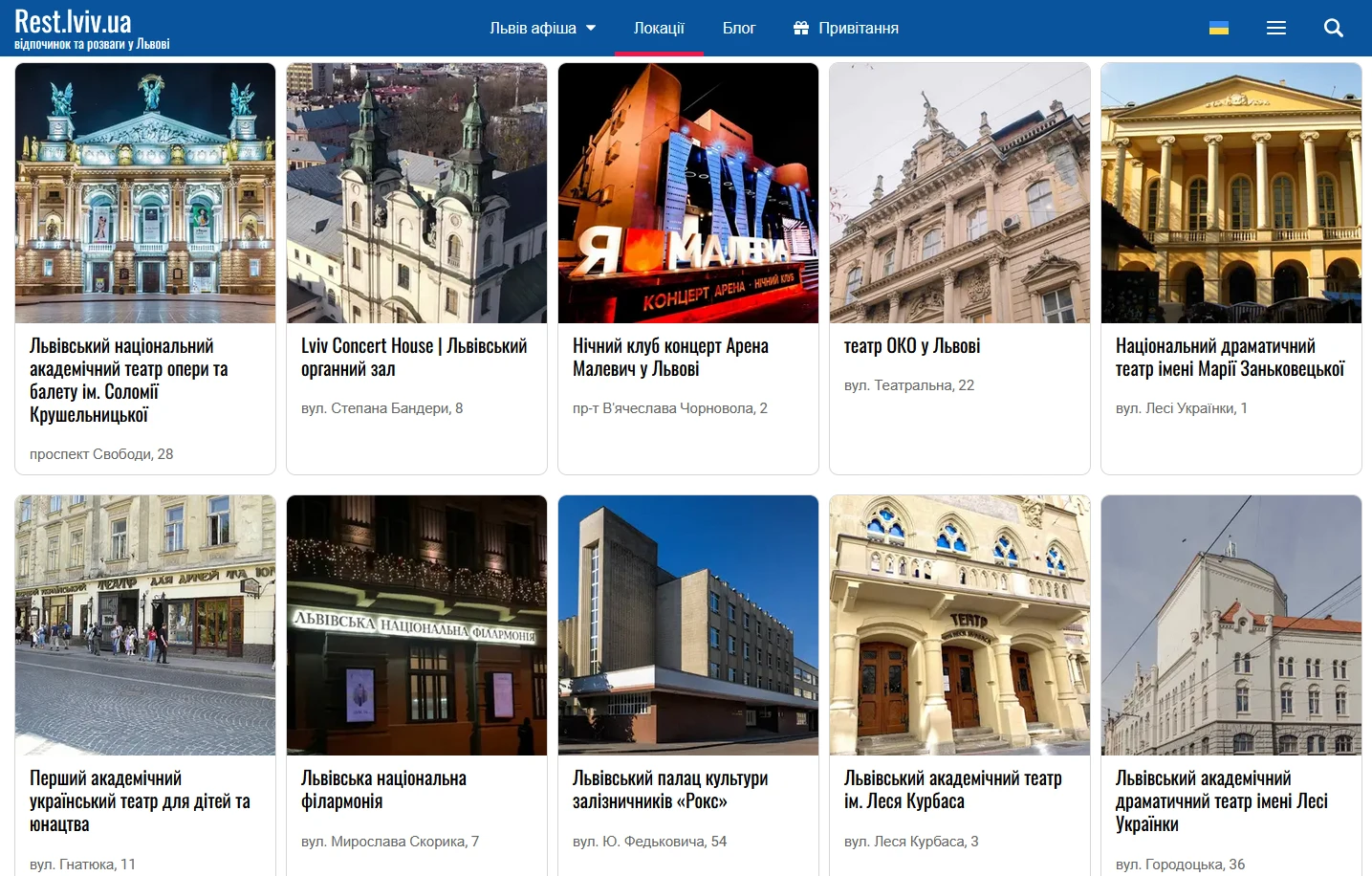Click the Арена Малевич club photo
Image resolution: width=1372 pixels, height=876 pixels.
(687, 192)
